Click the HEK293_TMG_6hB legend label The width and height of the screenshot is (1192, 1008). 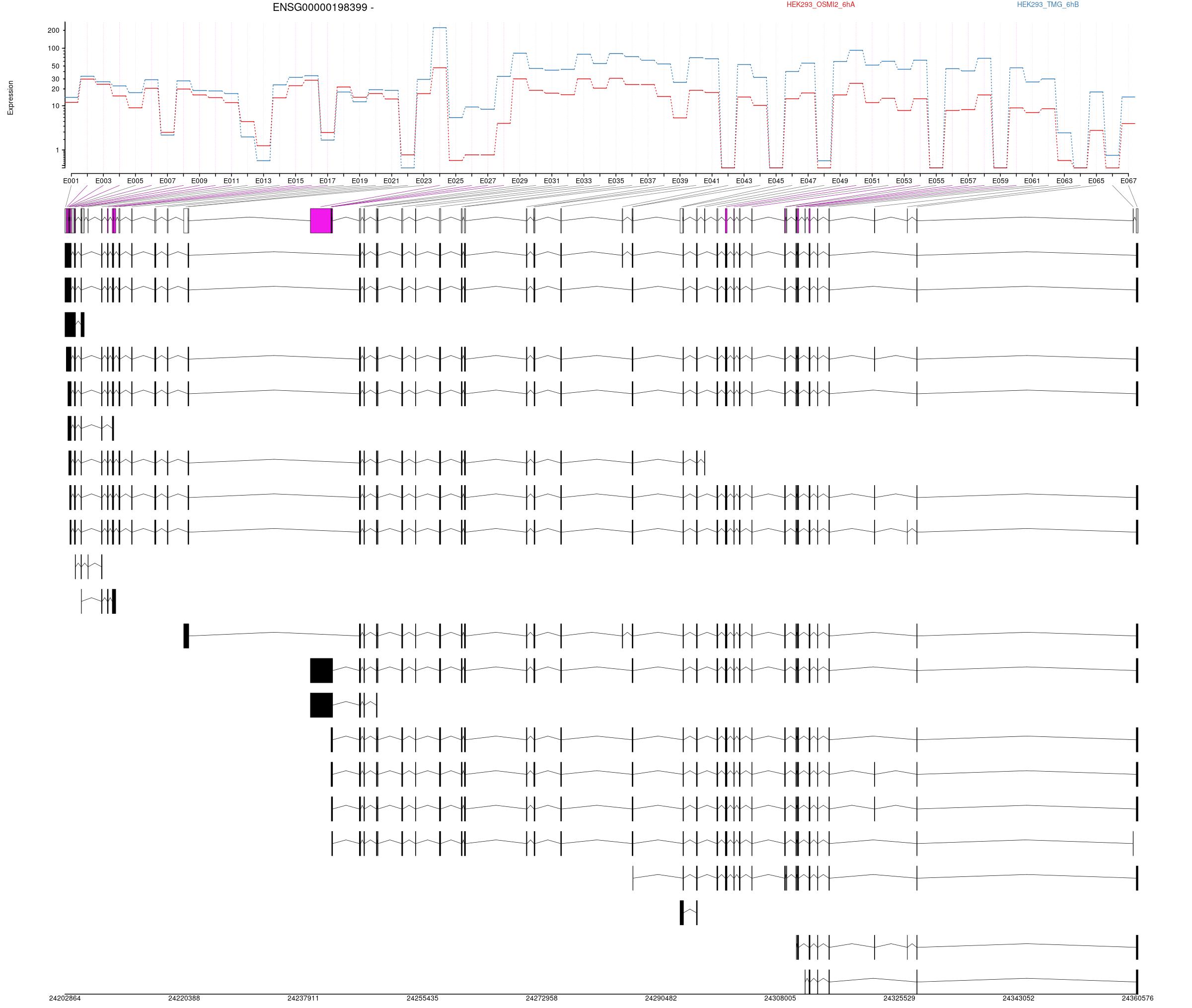click(1048, 4)
